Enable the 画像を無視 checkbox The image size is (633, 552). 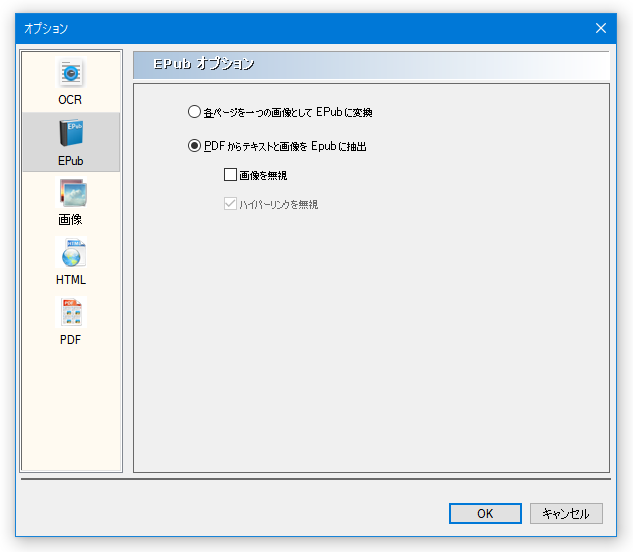coord(230,175)
